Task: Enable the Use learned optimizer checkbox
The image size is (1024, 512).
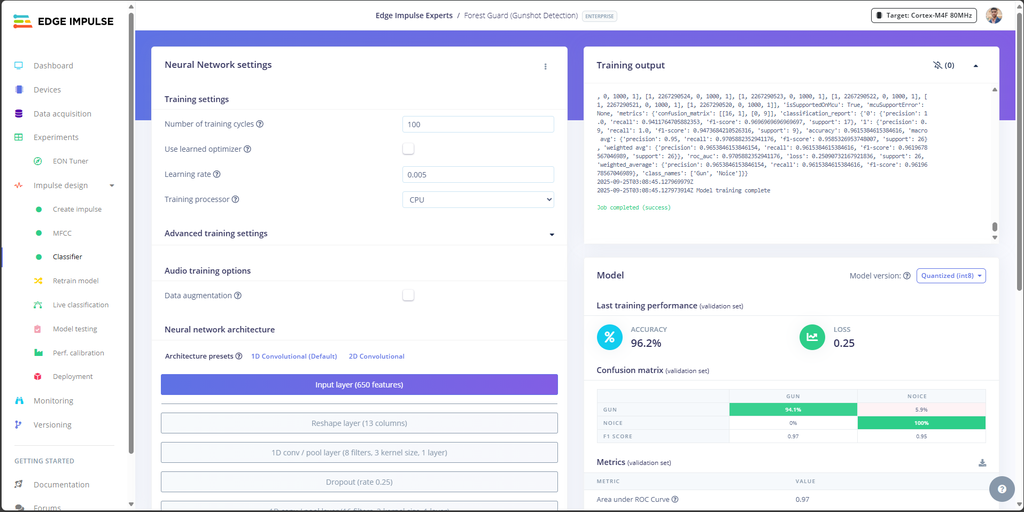Action: pos(408,149)
